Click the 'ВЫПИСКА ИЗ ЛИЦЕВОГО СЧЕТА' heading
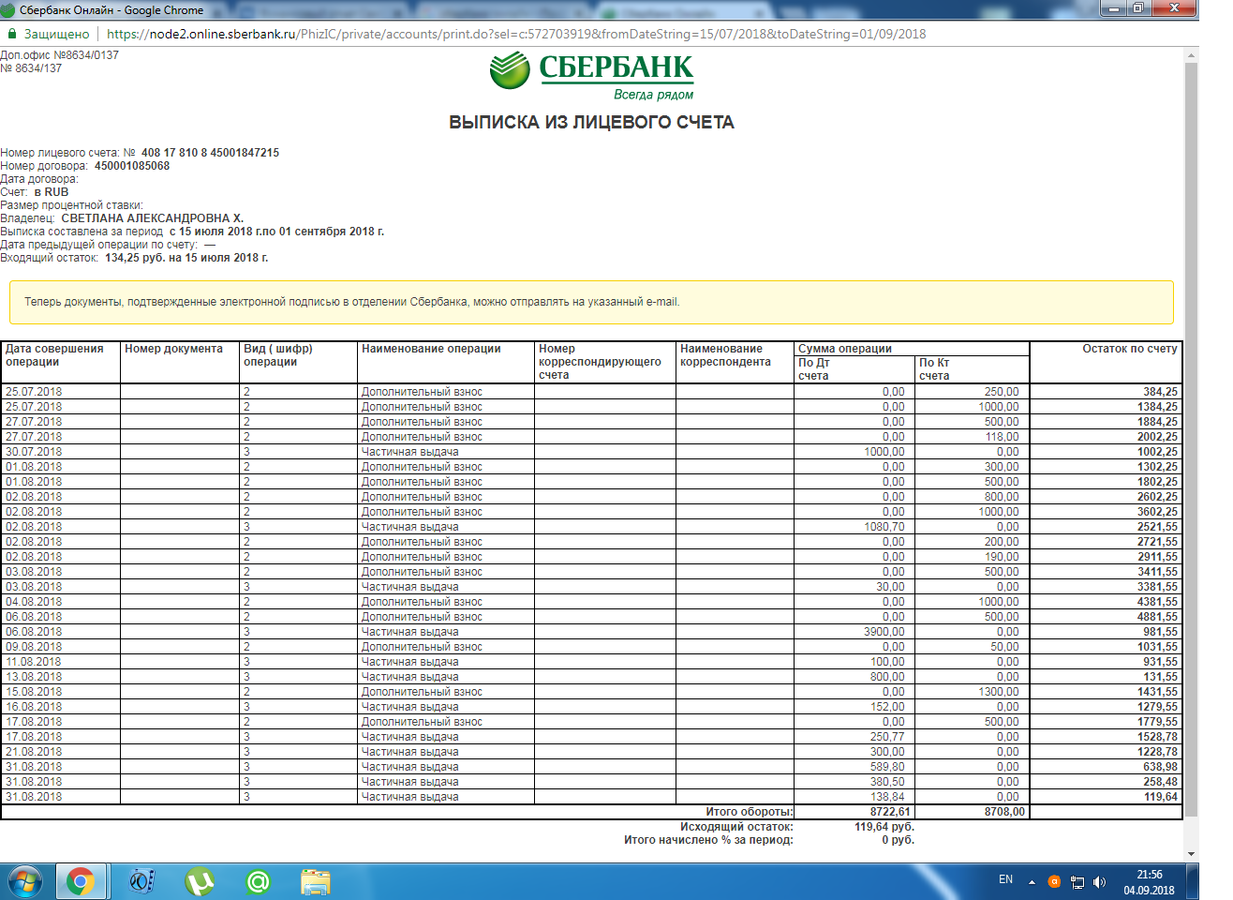Viewport: 1233px width, 900px height. pos(592,123)
